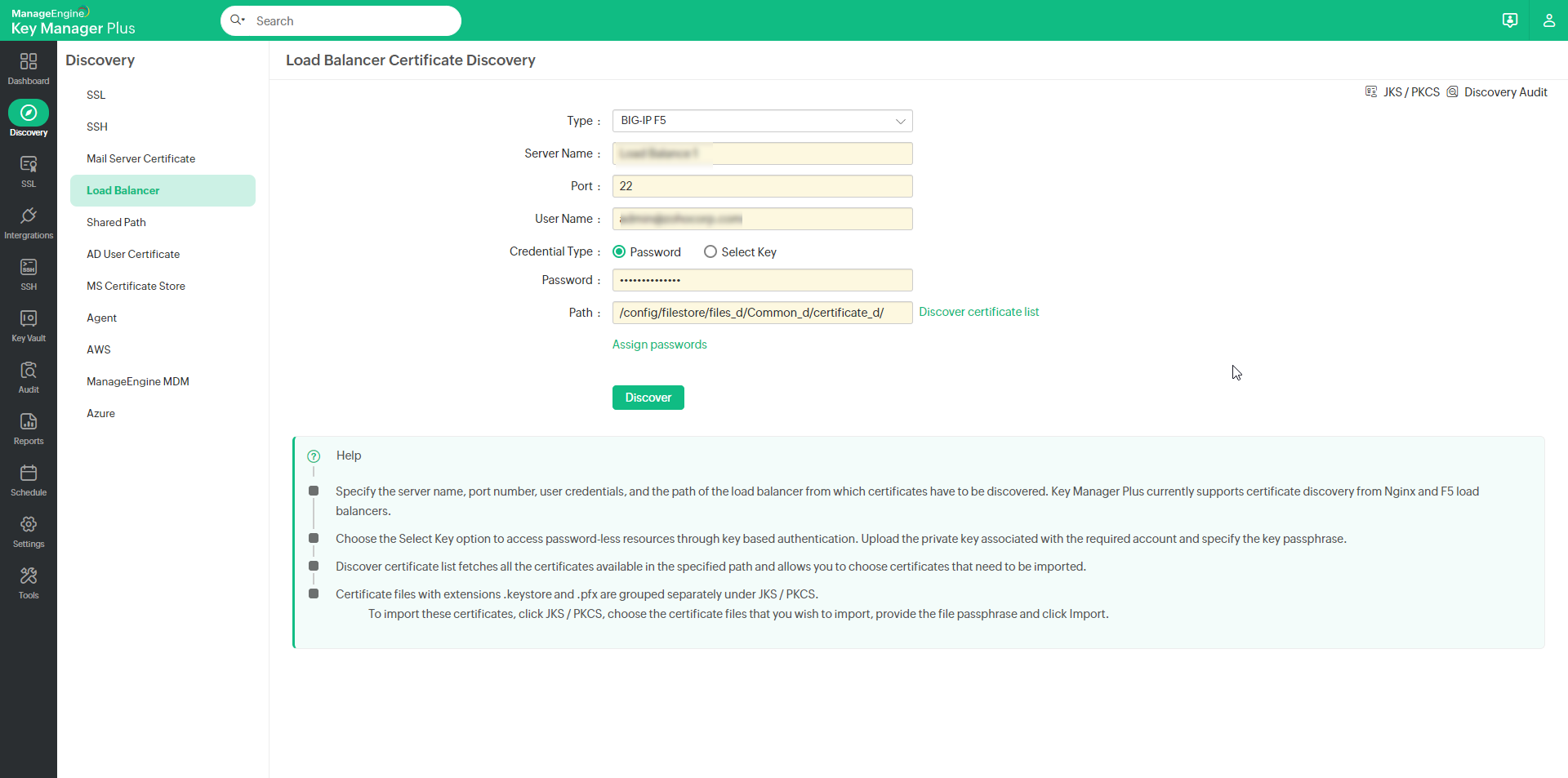Image resolution: width=1568 pixels, height=778 pixels.
Task: Switch to the AD User Certificate section
Action: pos(133,254)
